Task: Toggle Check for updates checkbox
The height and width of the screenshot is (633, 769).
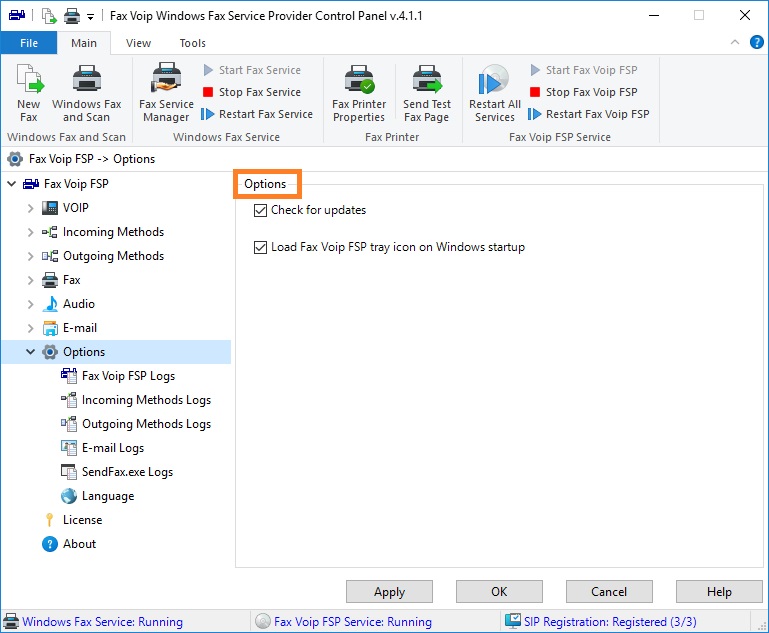Action: (x=260, y=210)
